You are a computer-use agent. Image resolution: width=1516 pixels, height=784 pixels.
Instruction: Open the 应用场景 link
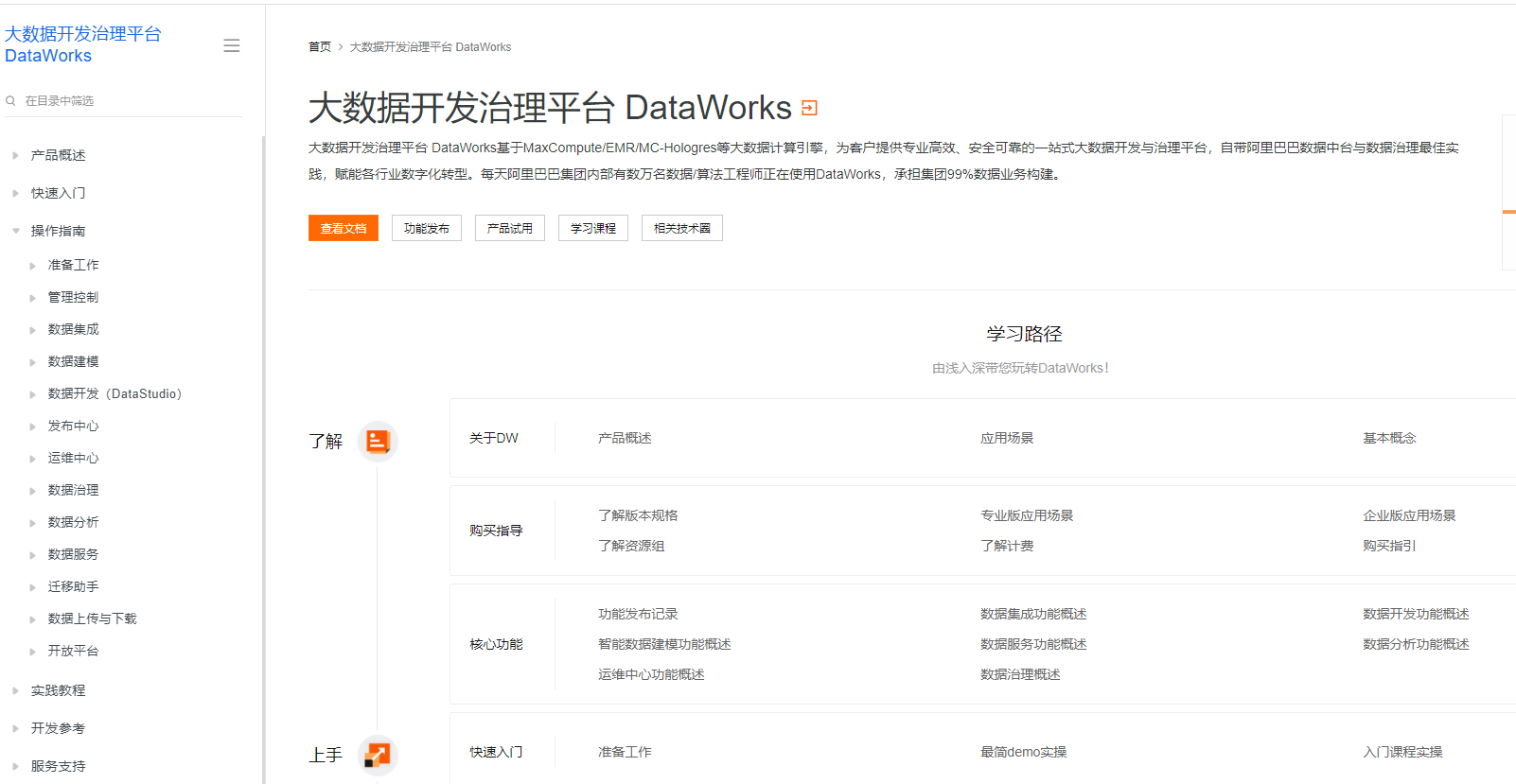coord(1007,438)
